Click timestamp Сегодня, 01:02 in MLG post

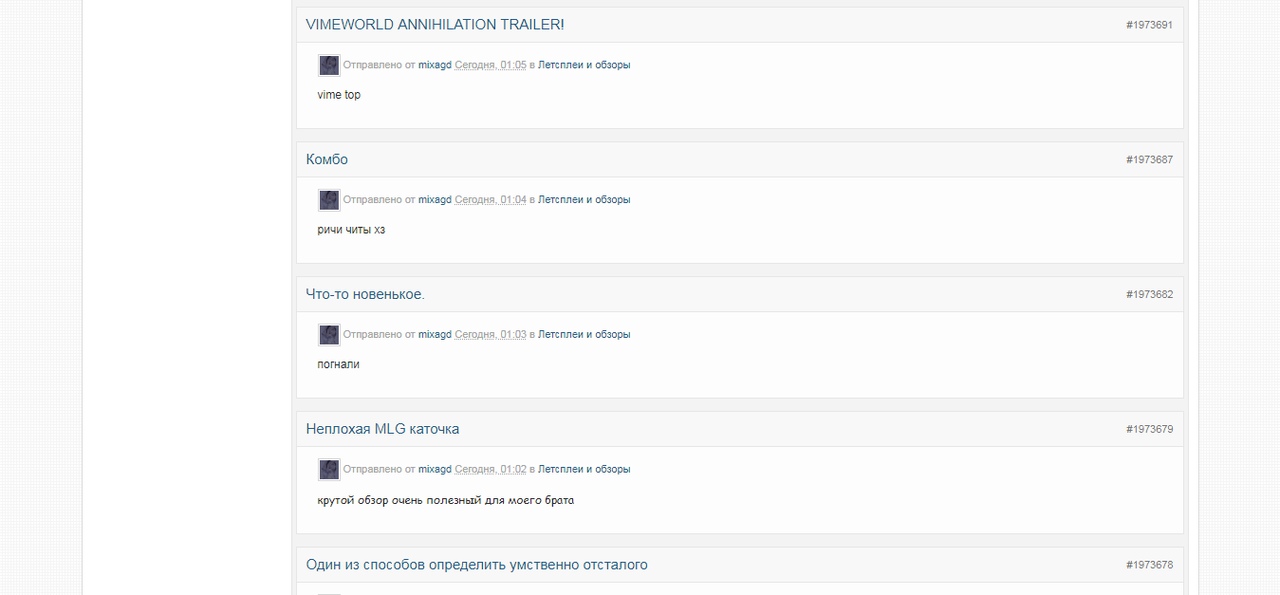(490, 469)
